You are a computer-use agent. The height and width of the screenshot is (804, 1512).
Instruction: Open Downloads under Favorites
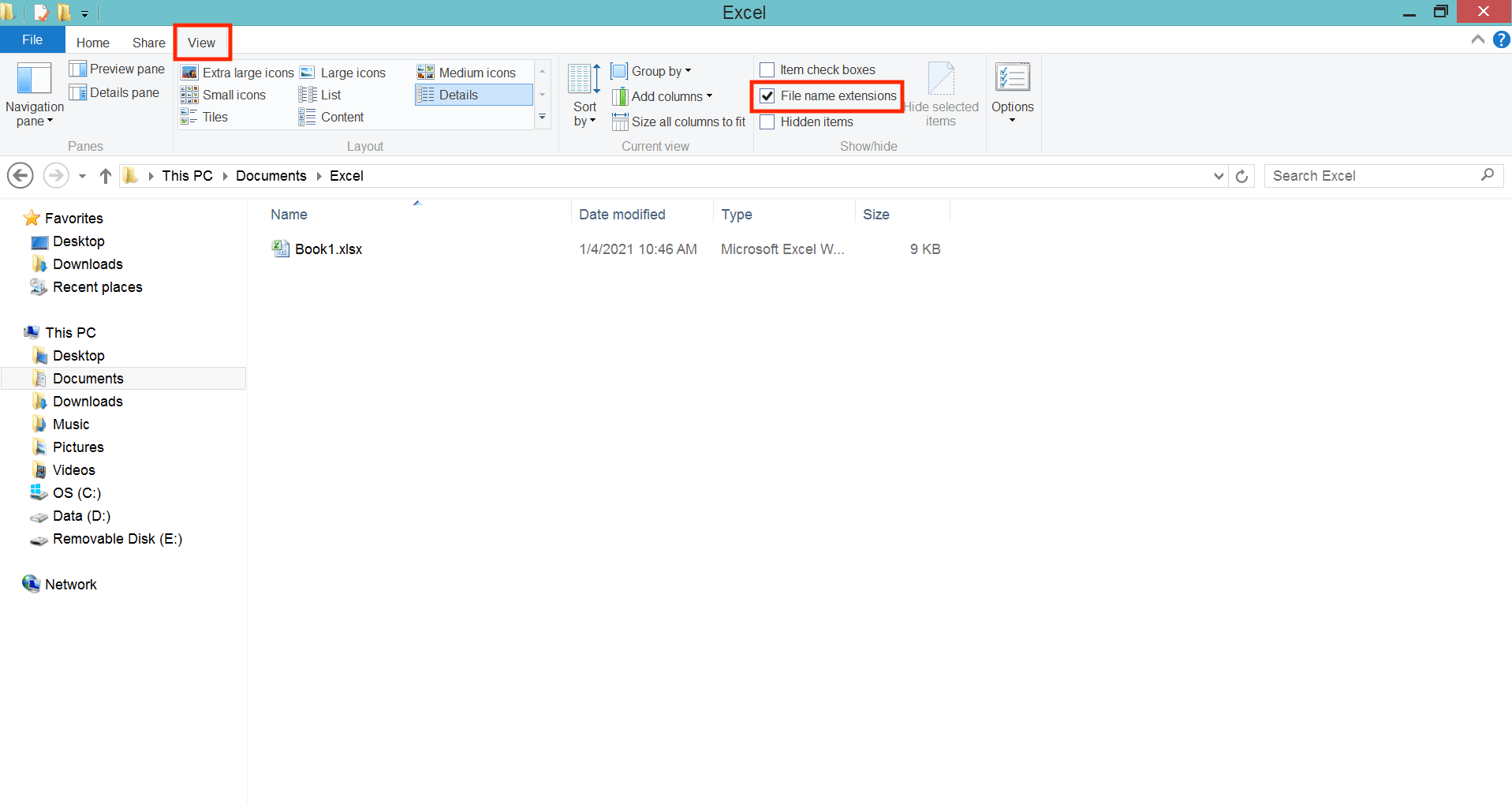(x=77, y=264)
